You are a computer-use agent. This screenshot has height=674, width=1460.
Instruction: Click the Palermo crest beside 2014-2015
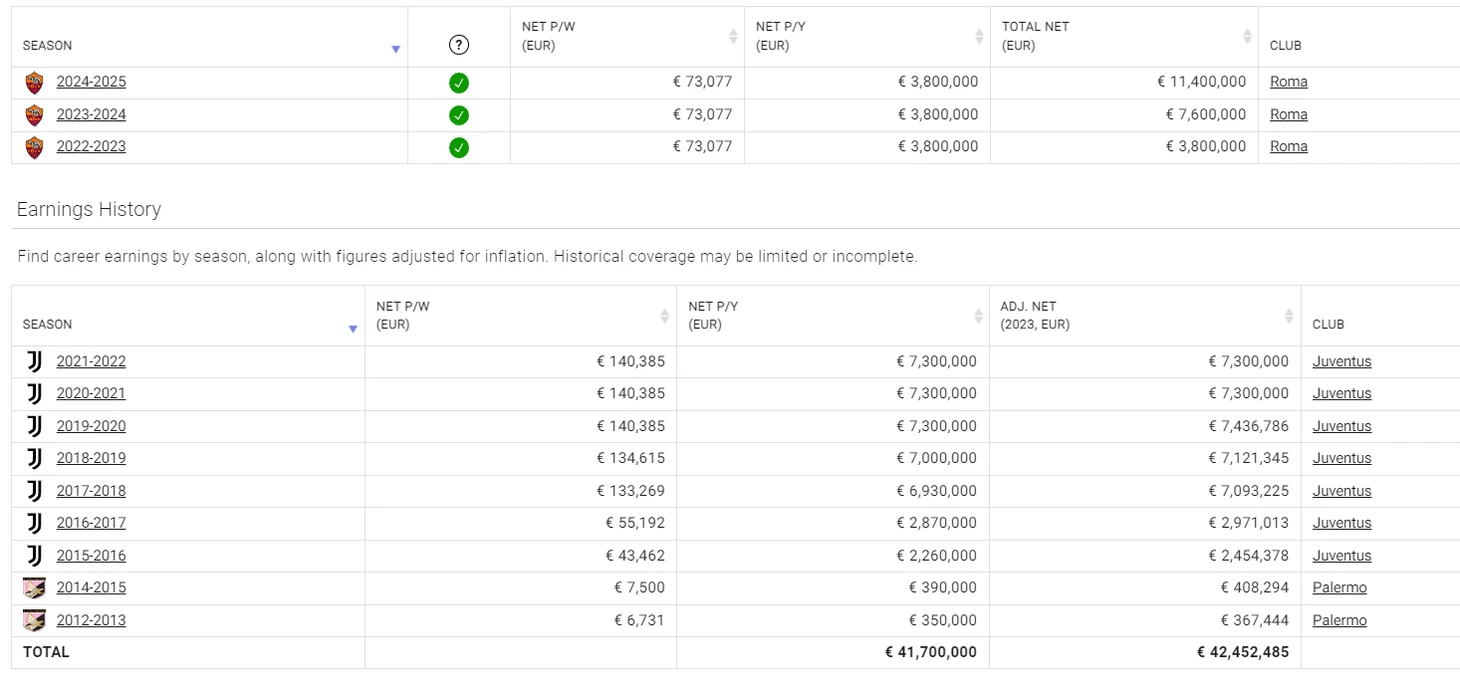point(34,588)
